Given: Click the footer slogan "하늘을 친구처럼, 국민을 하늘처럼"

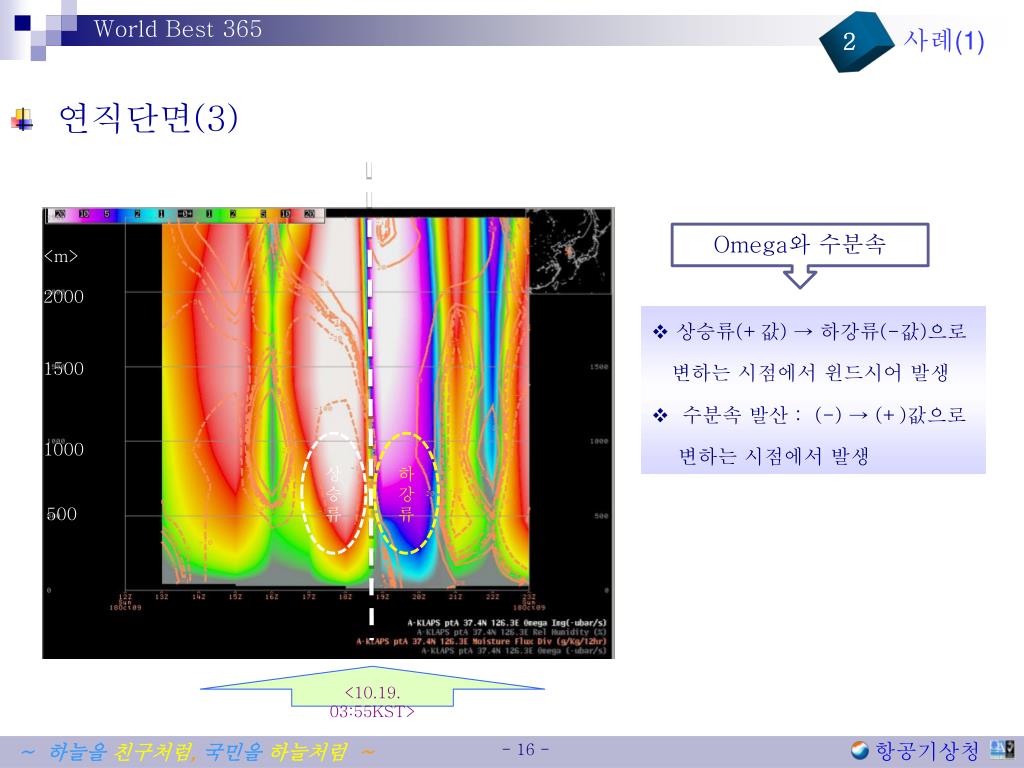Looking at the screenshot, I should [x=199, y=752].
